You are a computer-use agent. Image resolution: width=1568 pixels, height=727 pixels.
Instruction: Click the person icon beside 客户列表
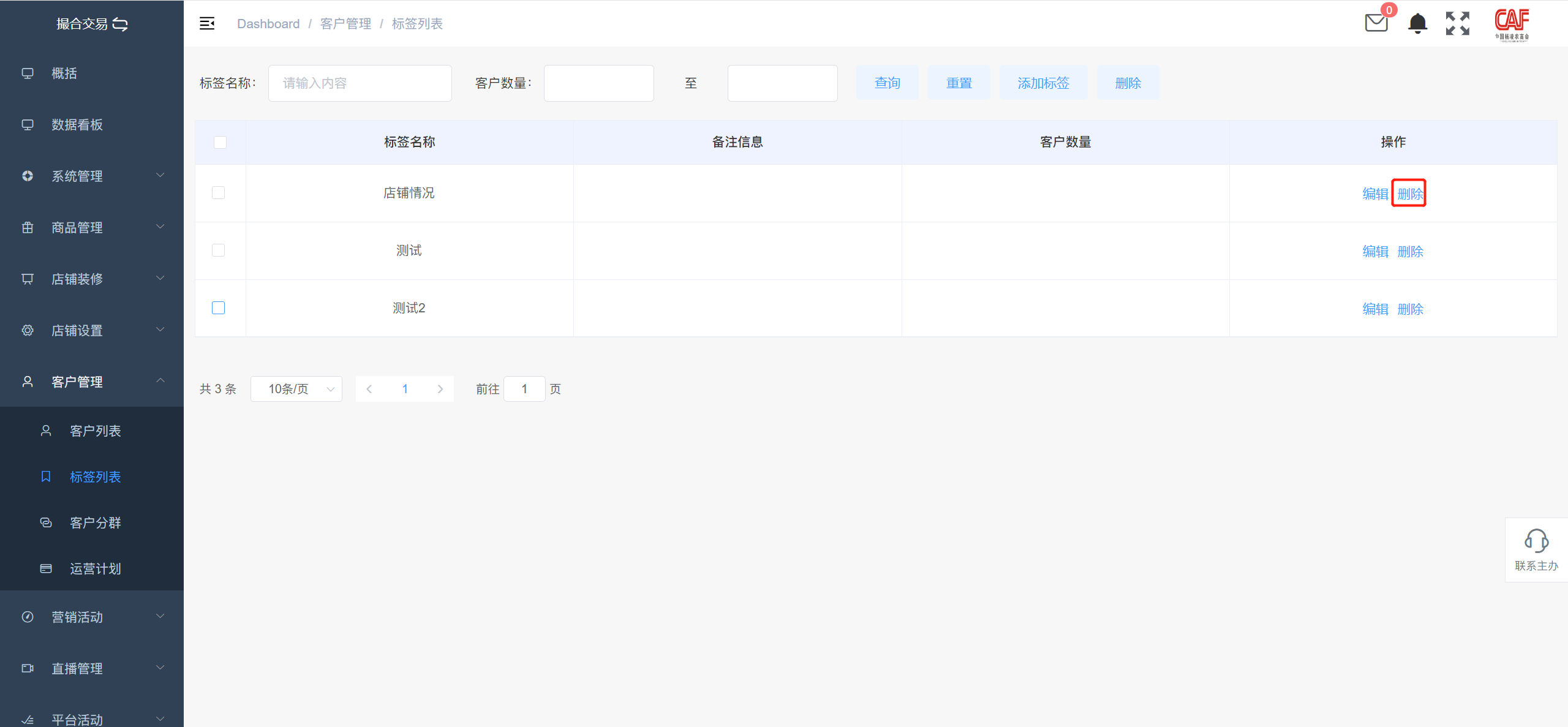tap(46, 431)
